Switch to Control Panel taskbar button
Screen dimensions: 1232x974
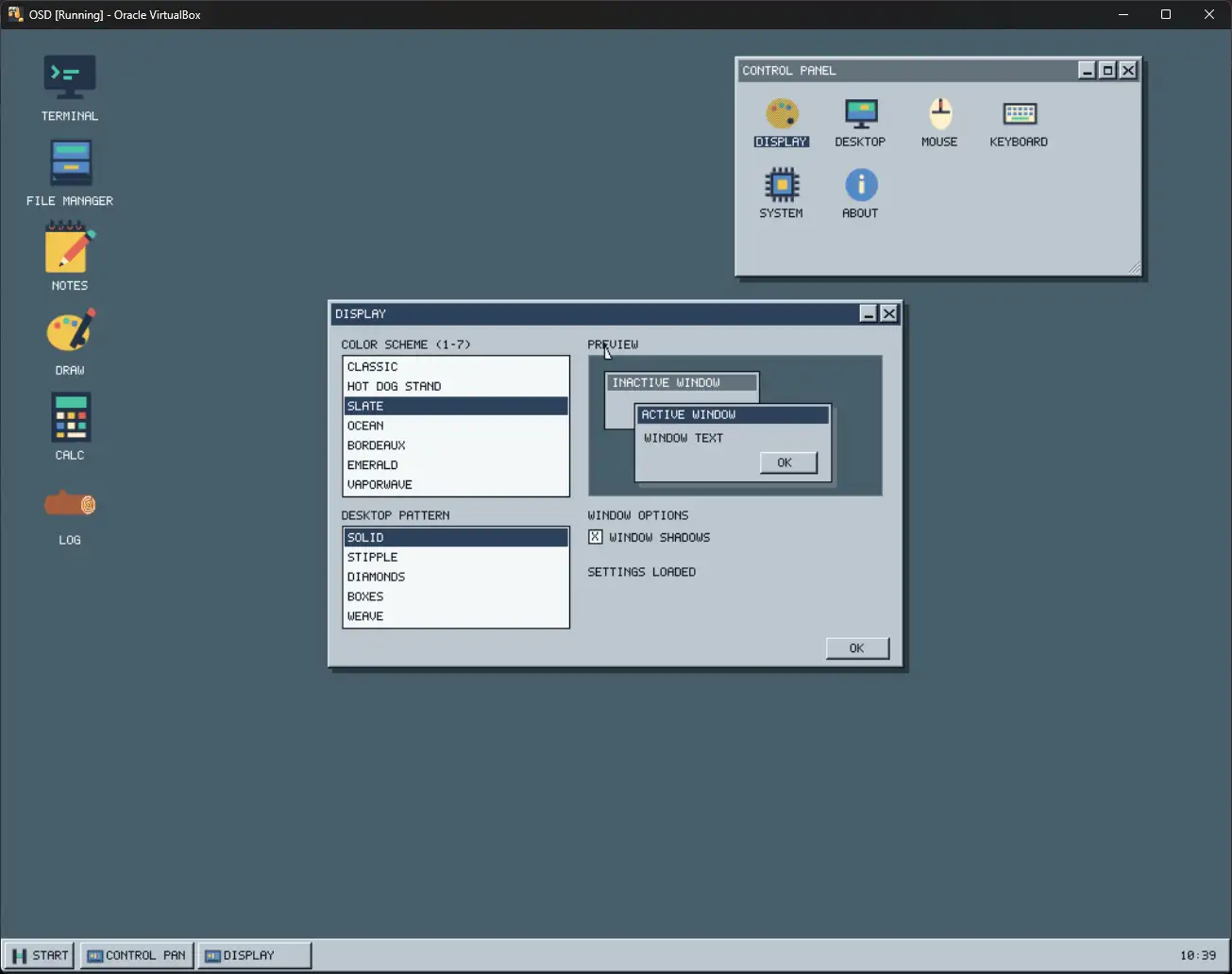click(137, 955)
